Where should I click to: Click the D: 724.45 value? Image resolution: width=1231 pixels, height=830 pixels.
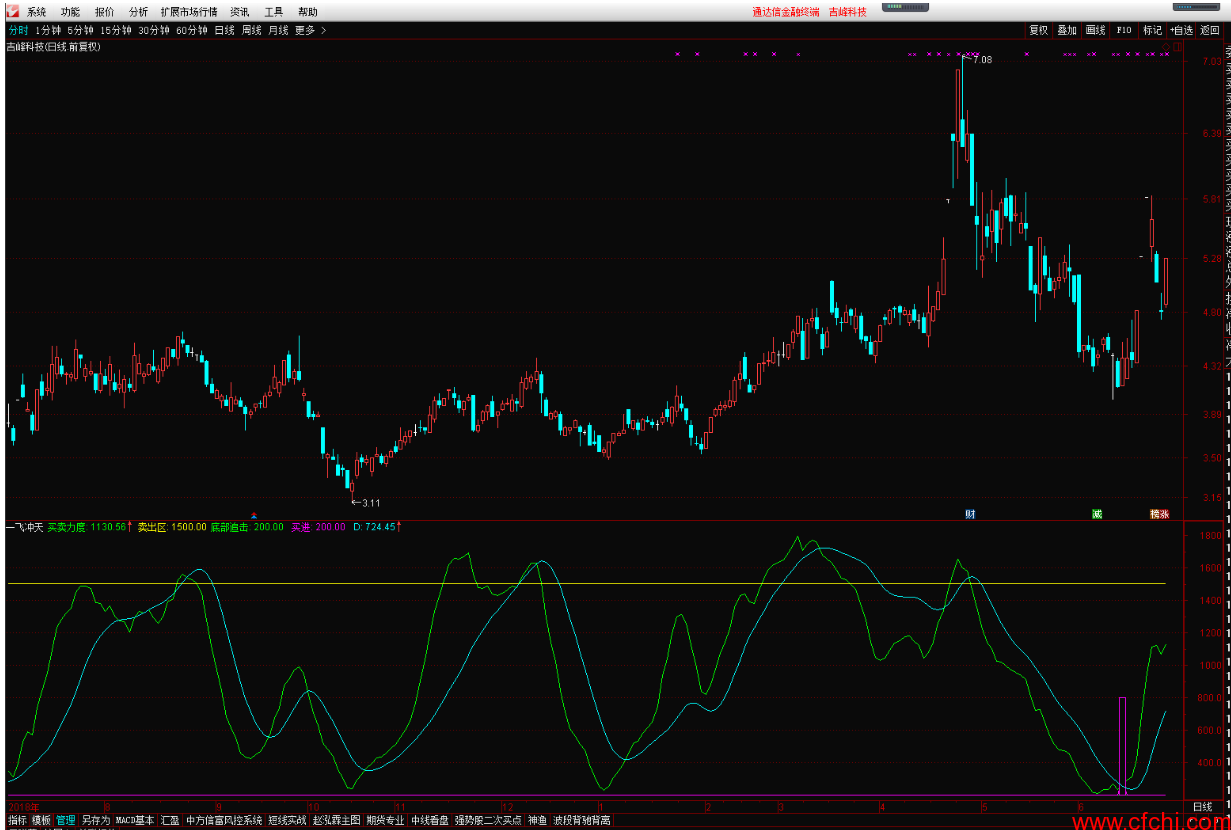pyautogui.click(x=376, y=526)
